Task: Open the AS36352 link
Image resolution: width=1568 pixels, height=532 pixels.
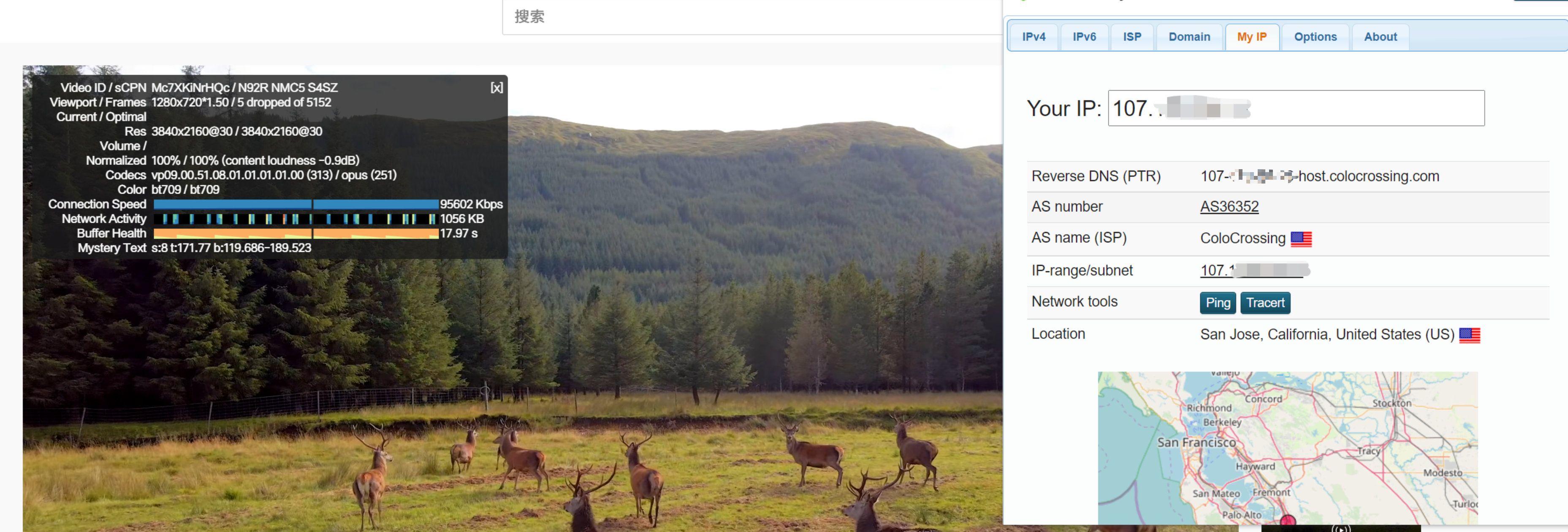Action: tap(1229, 207)
